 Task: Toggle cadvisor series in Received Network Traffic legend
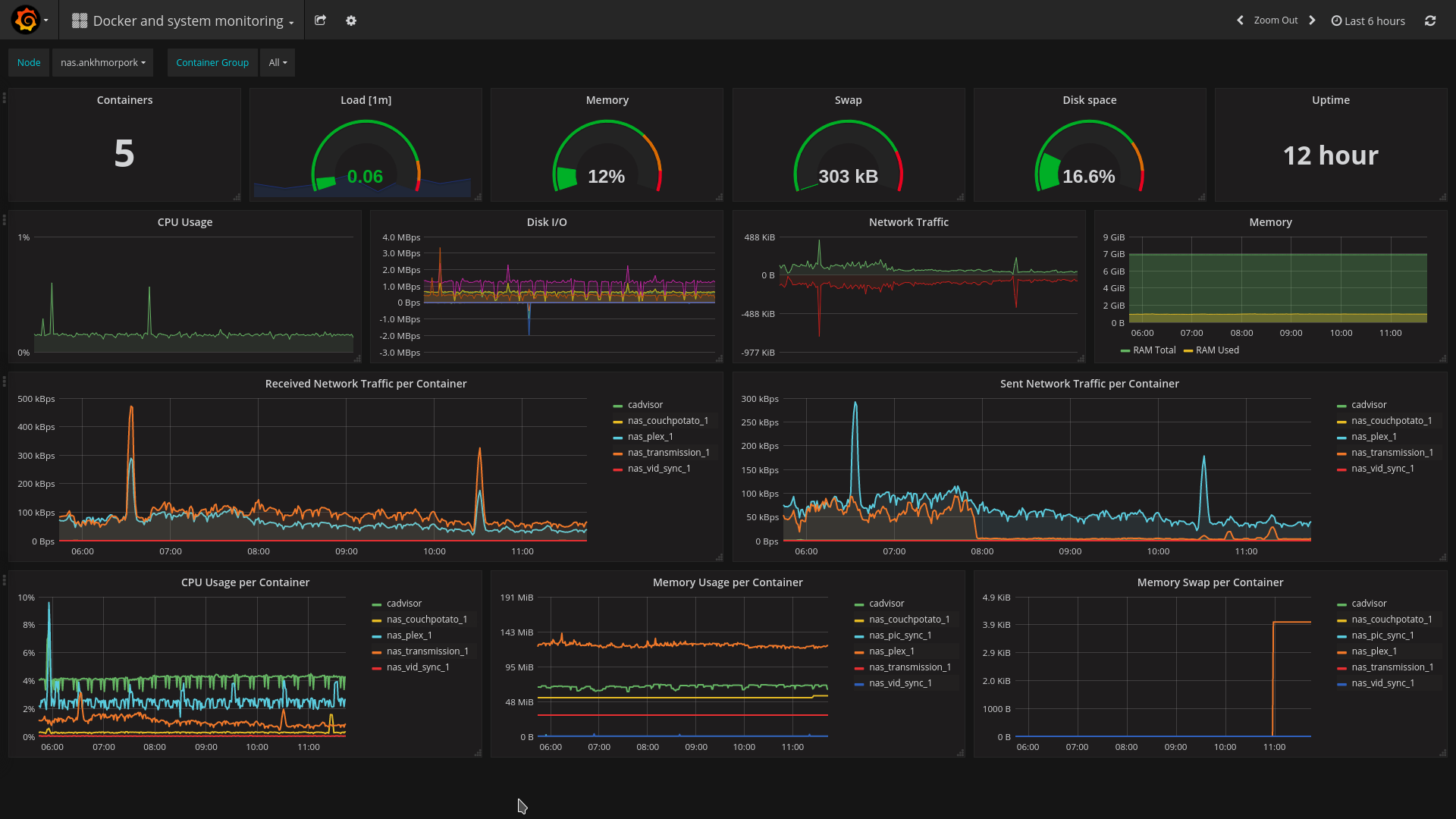[x=645, y=405]
